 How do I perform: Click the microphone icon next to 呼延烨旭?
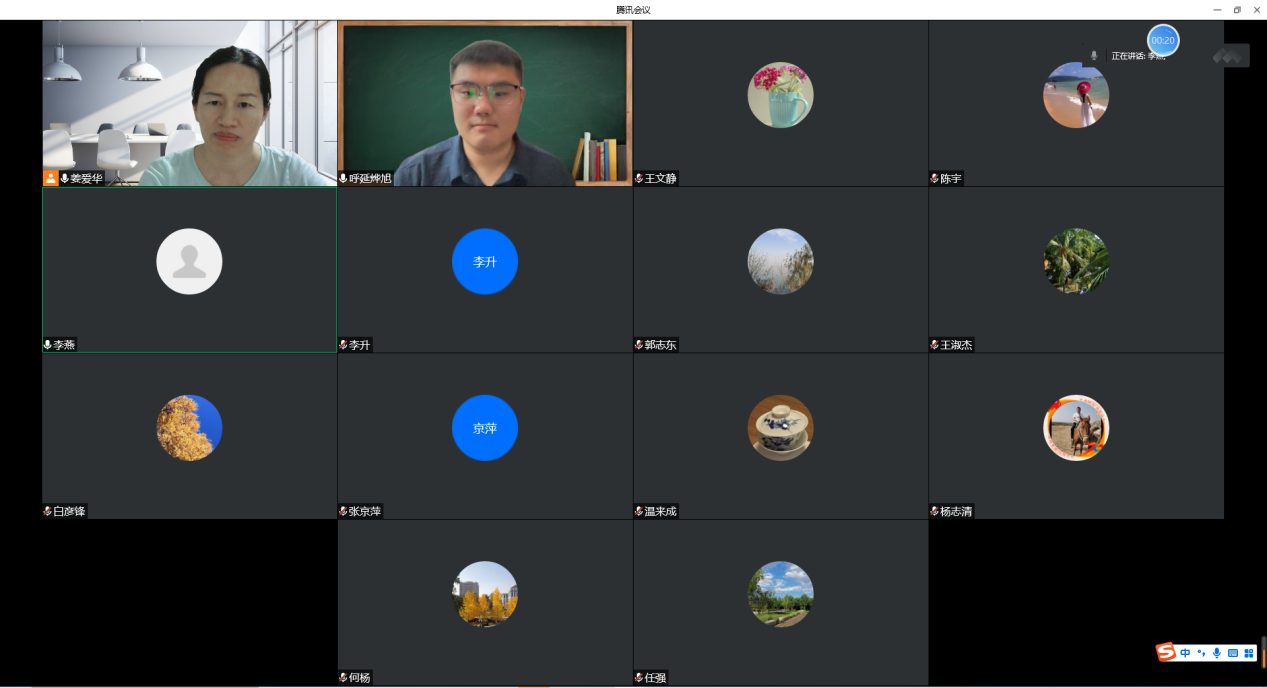coord(344,178)
